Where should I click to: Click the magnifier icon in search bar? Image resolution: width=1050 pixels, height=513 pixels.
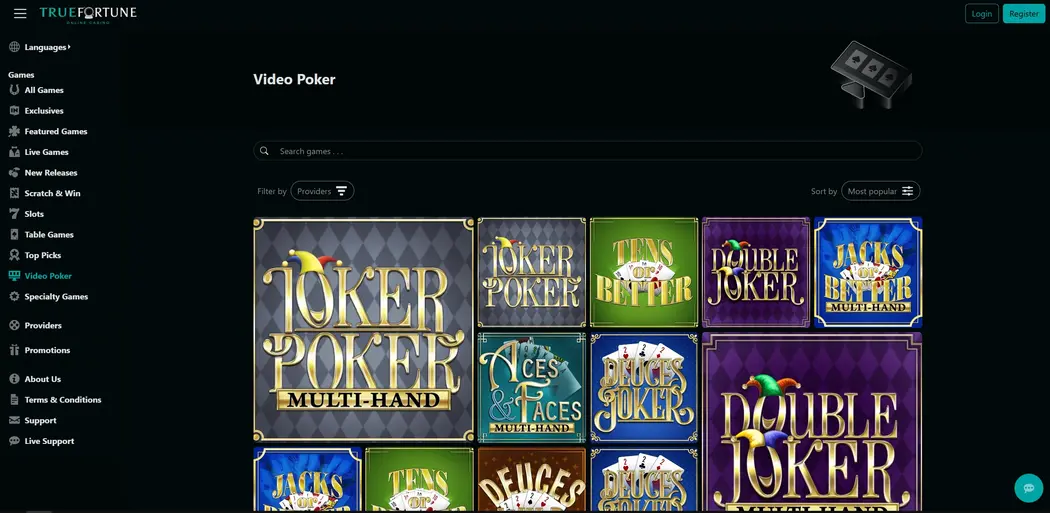(265, 151)
